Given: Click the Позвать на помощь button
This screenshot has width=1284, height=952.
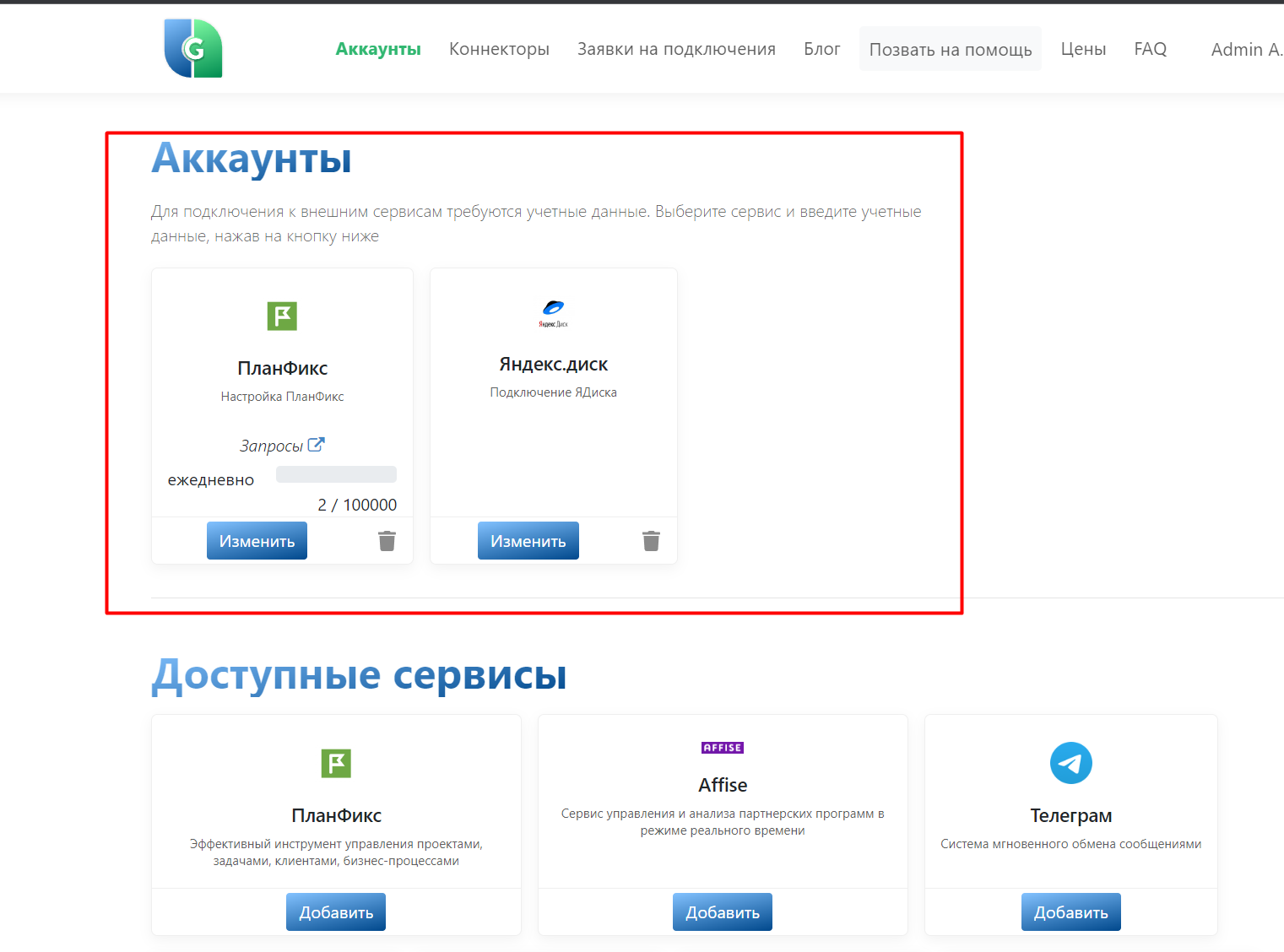Looking at the screenshot, I should click(x=951, y=49).
